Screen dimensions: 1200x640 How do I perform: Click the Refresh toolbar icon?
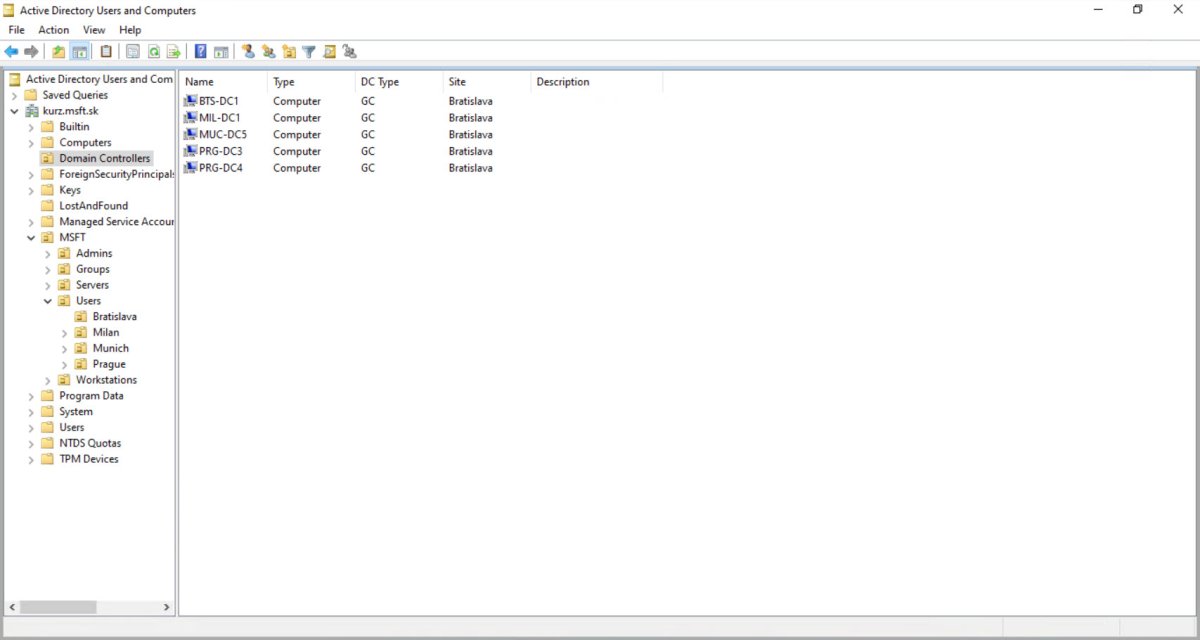(154, 52)
